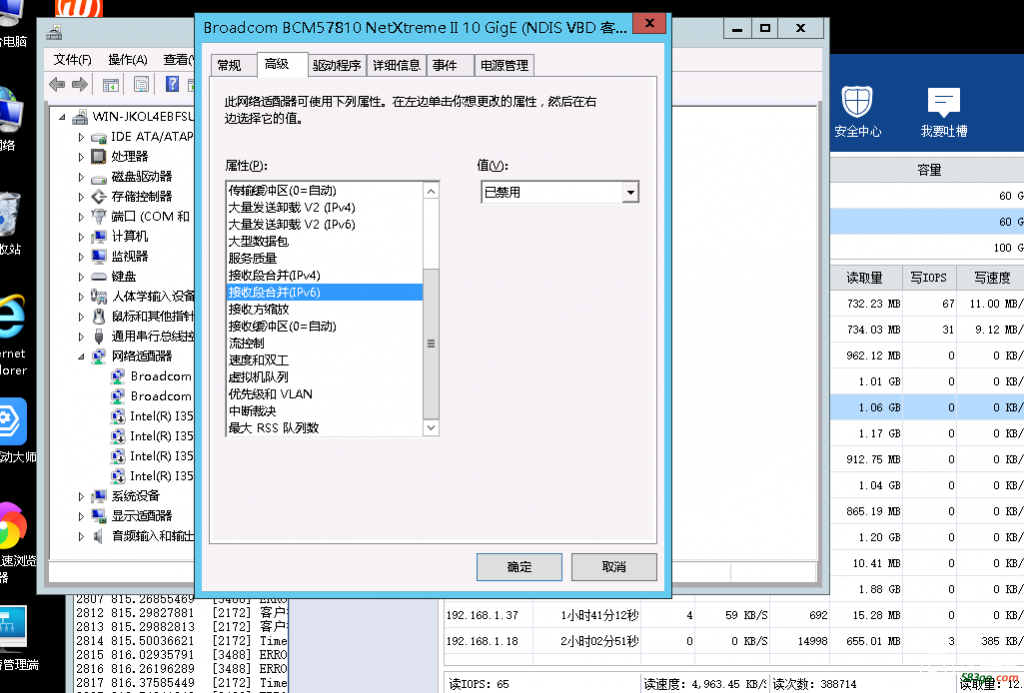Select 服务质量 property
The width and height of the screenshot is (1024, 693).
(325, 258)
